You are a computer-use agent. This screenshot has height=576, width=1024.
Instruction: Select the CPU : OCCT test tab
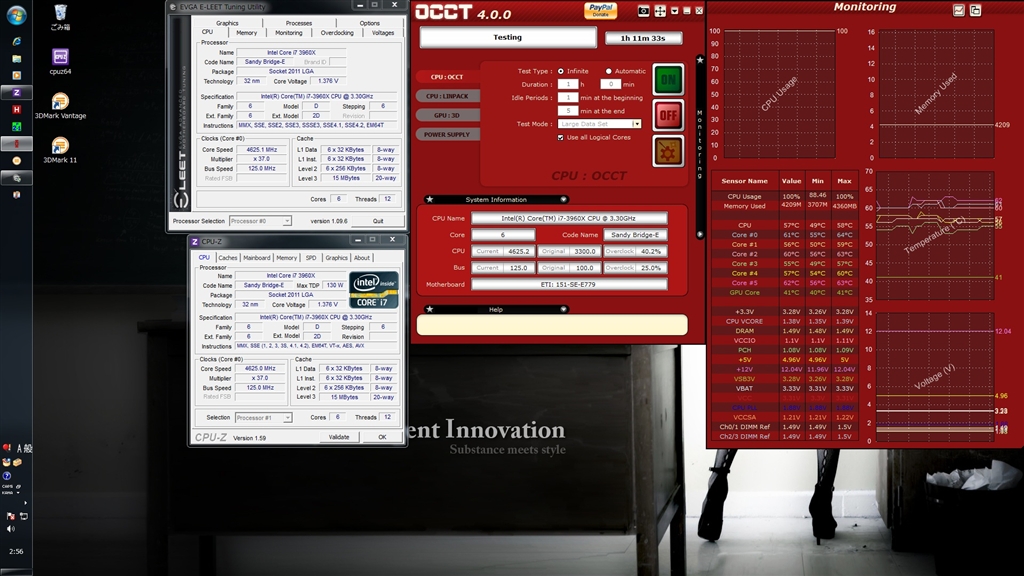point(447,77)
